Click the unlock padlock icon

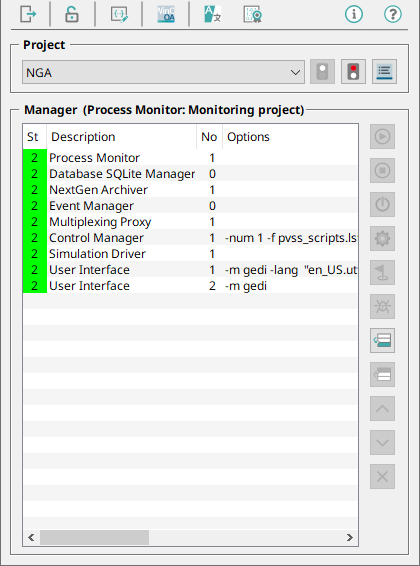[71, 14]
